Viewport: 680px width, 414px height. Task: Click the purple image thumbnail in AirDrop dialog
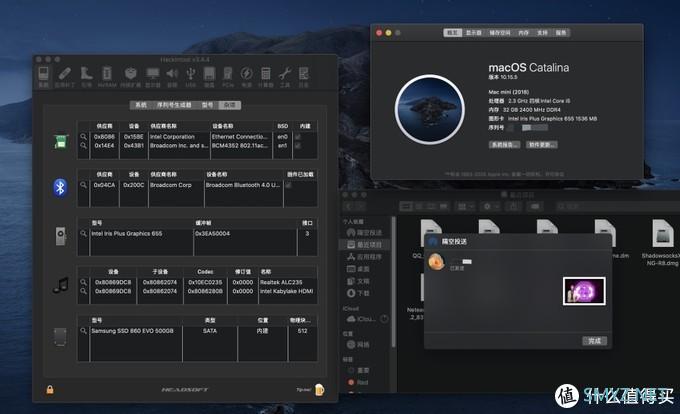[x=584, y=291]
